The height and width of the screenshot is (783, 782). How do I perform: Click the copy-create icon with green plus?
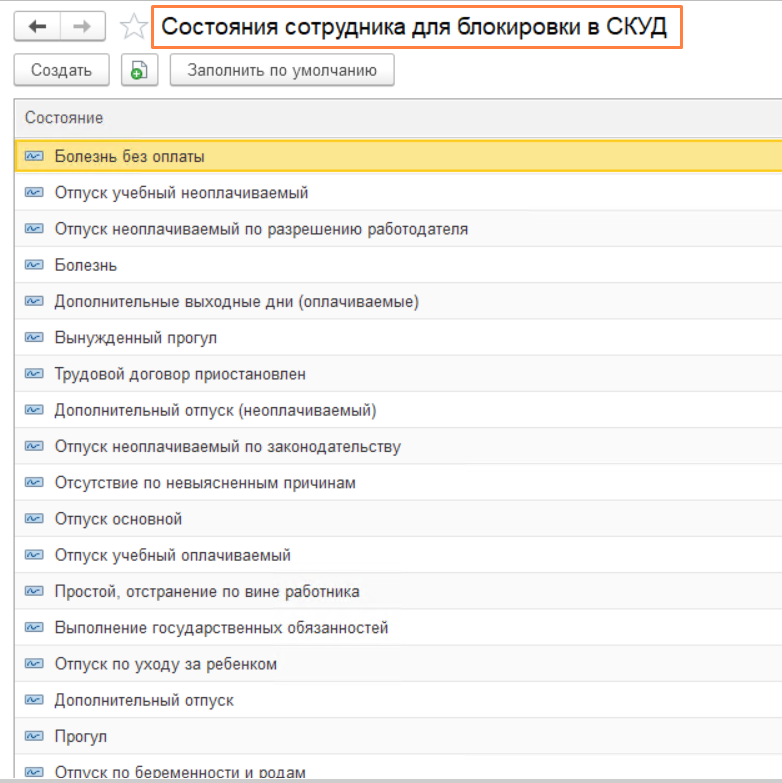point(139,70)
